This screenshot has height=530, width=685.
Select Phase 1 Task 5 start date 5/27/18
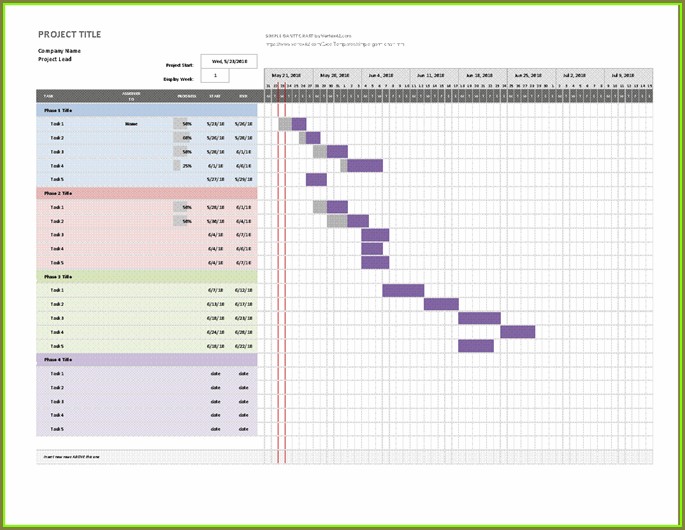click(x=215, y=180)
